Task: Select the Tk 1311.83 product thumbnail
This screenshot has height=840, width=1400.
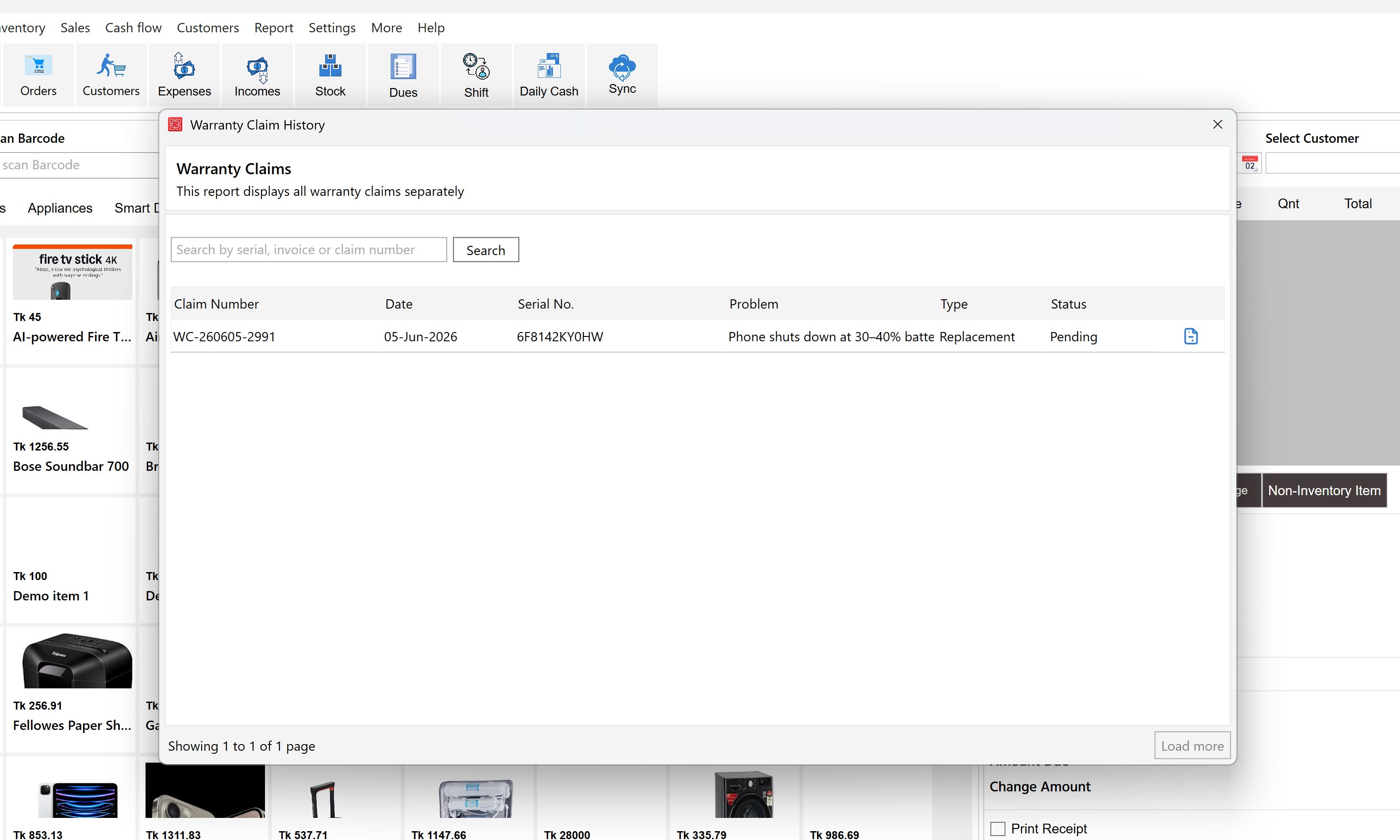Action: coord(205,790)
